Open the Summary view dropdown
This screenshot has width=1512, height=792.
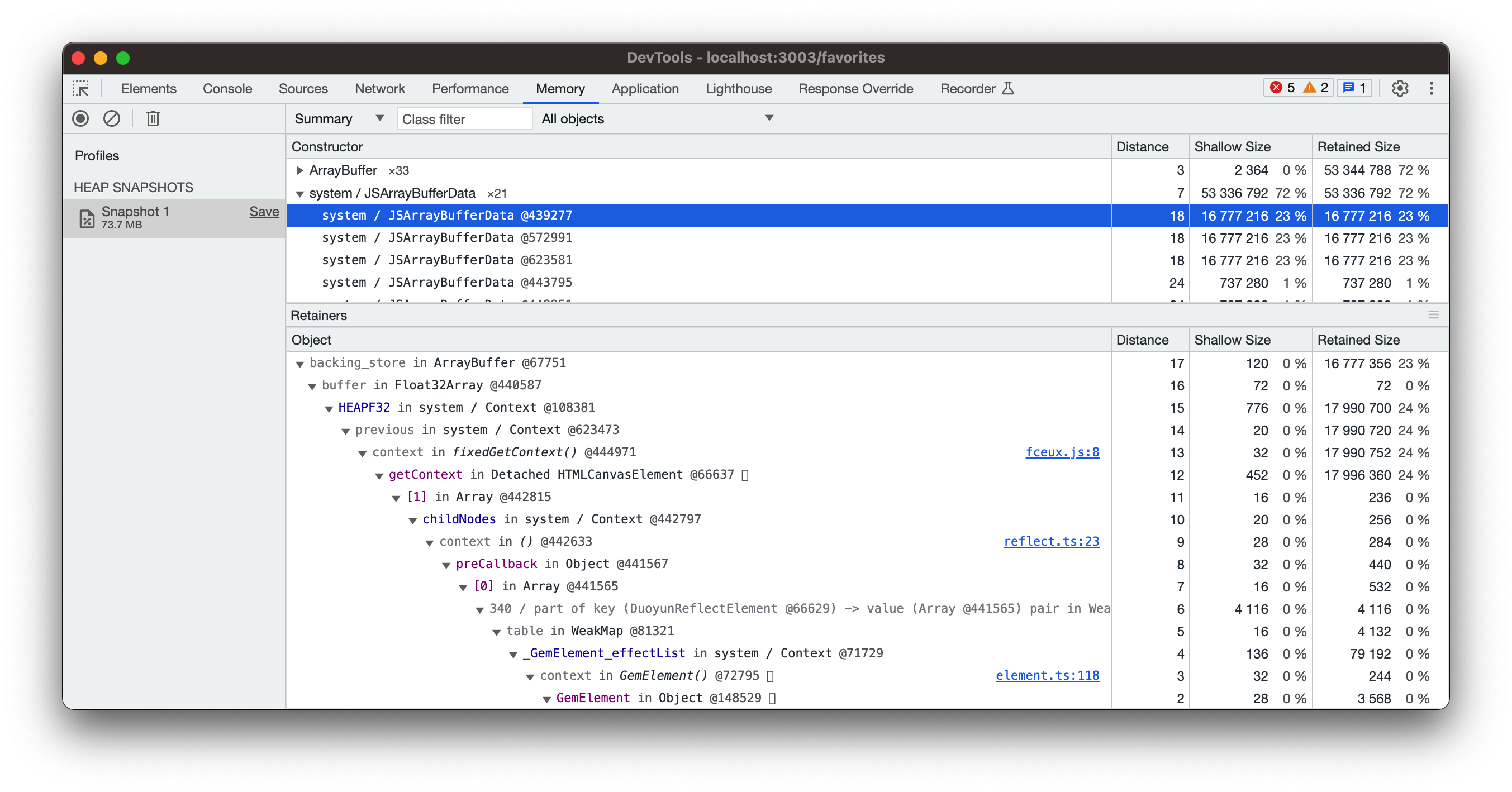pos(339,118)
